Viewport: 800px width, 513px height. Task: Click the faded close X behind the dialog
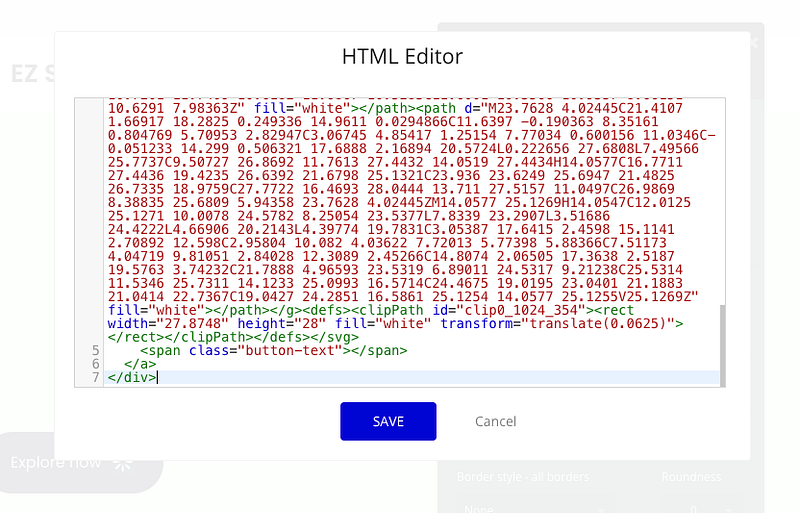(x=753, y=42)
